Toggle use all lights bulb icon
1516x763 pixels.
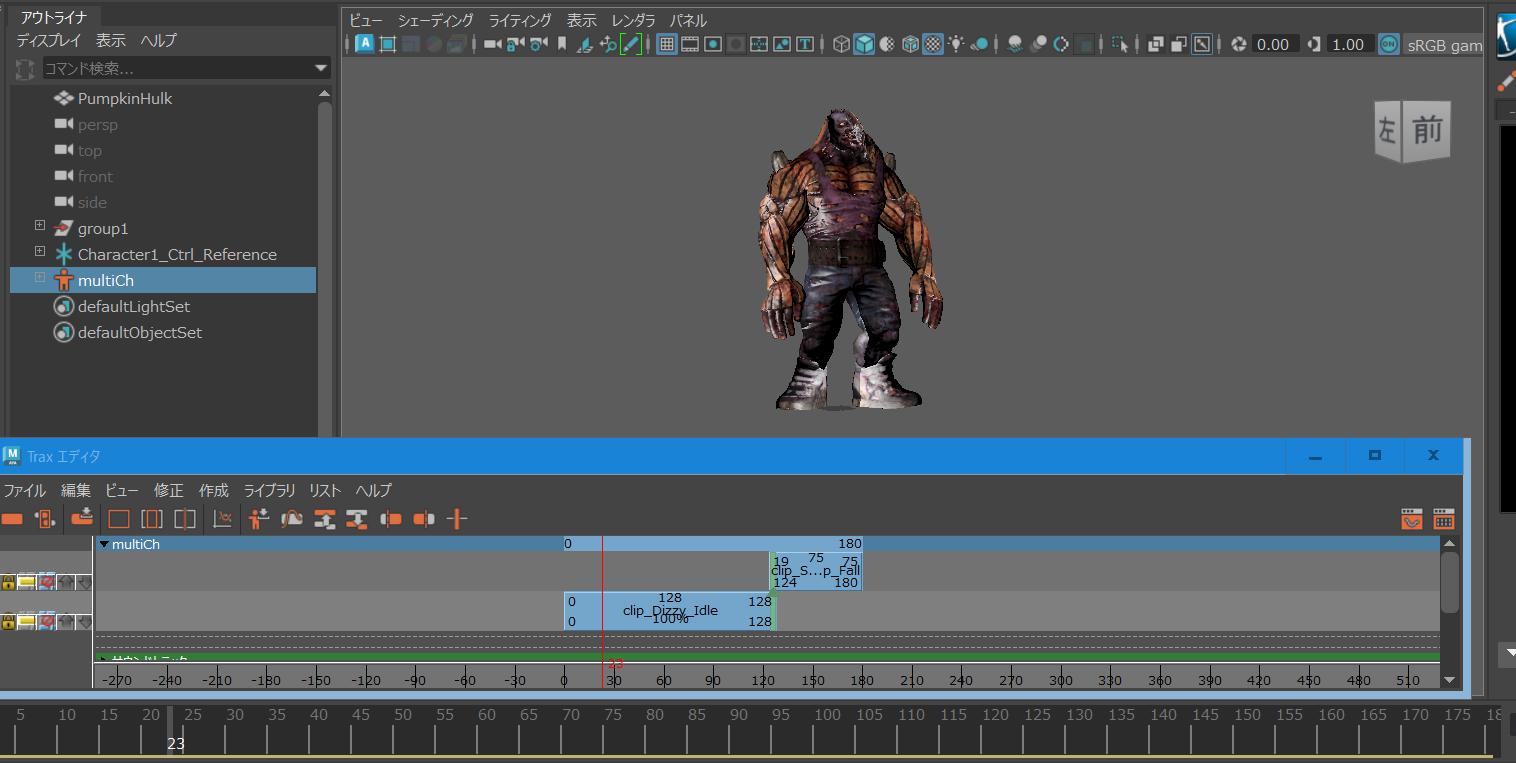pyautogui.click(x=957, y=44)
